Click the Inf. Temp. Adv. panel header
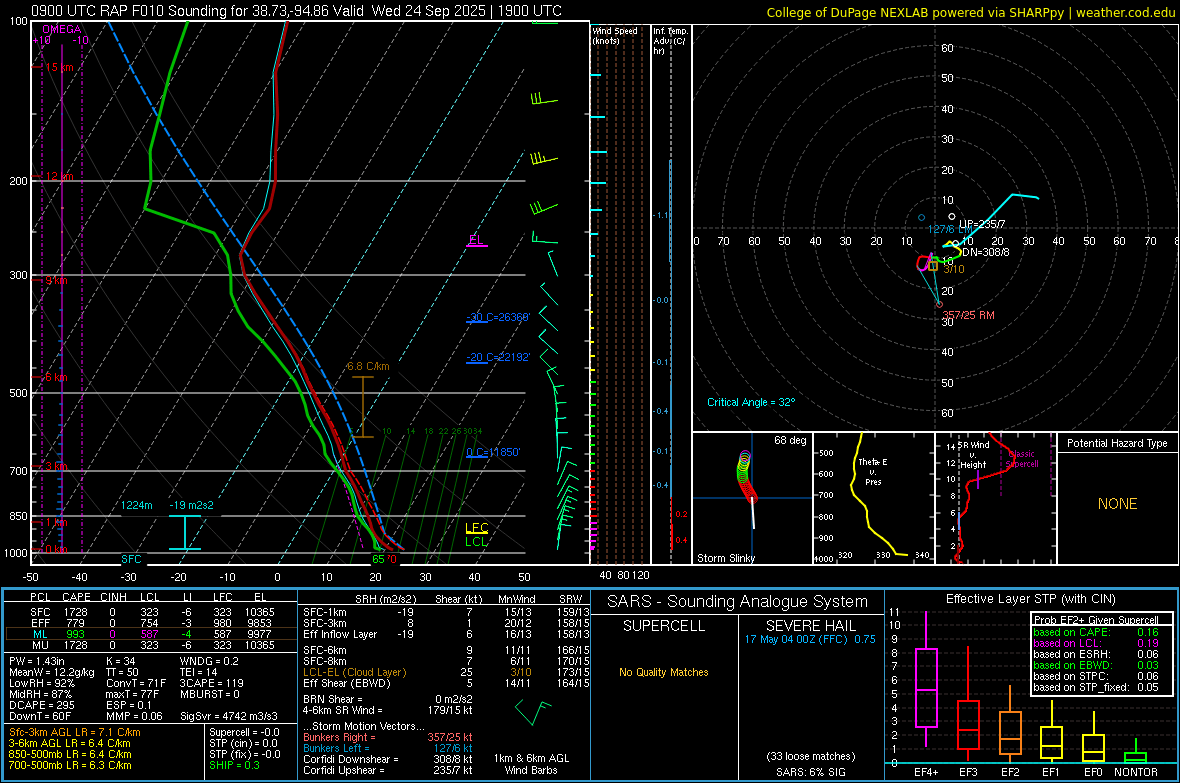Screen dimensions: 1180x783 click(670, 41)
